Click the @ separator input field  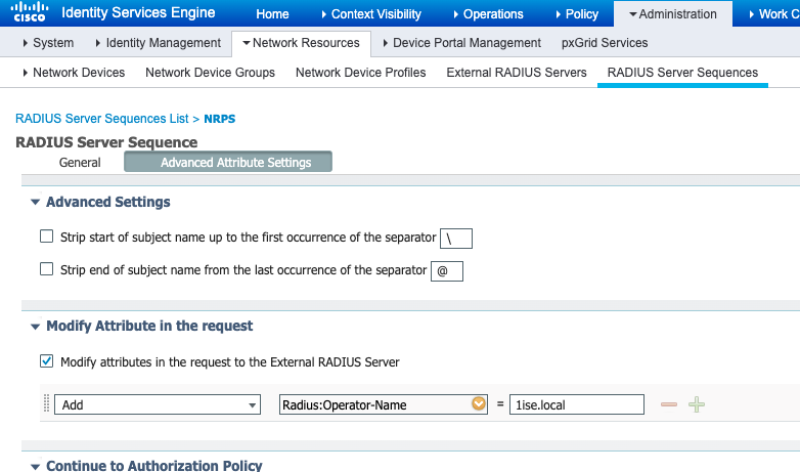pos(447,271)
